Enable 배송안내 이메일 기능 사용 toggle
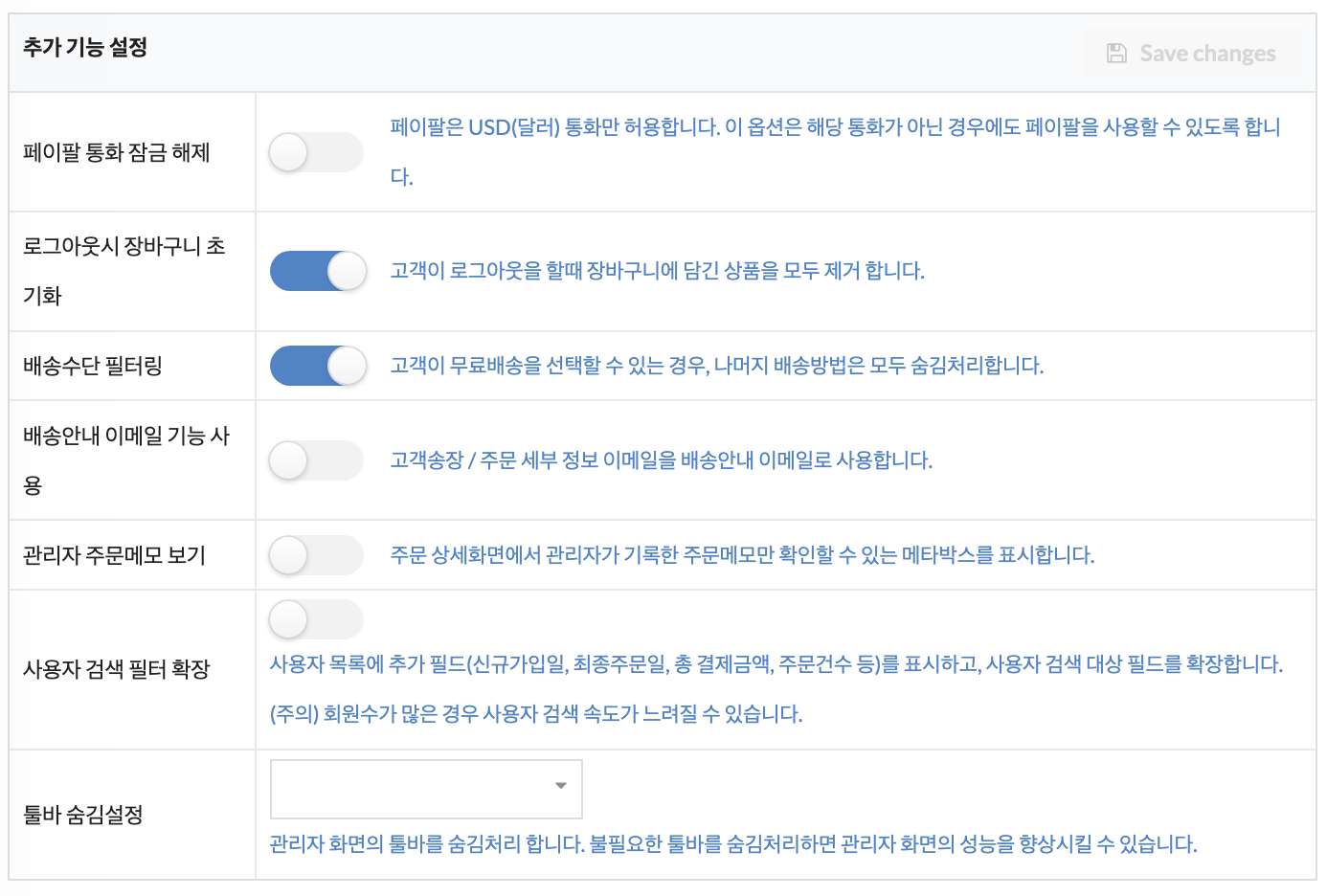Viewport: 1327px width, 896px height. pos(316,460)
